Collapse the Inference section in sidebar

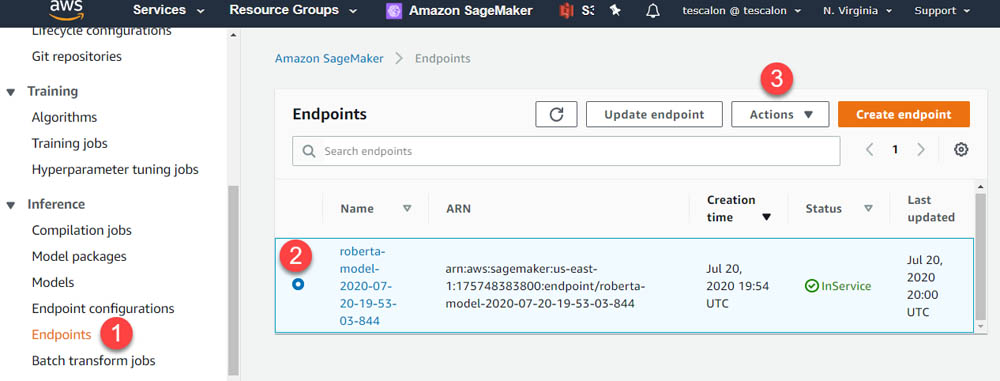pyautogui.click(x=11, y=205)
